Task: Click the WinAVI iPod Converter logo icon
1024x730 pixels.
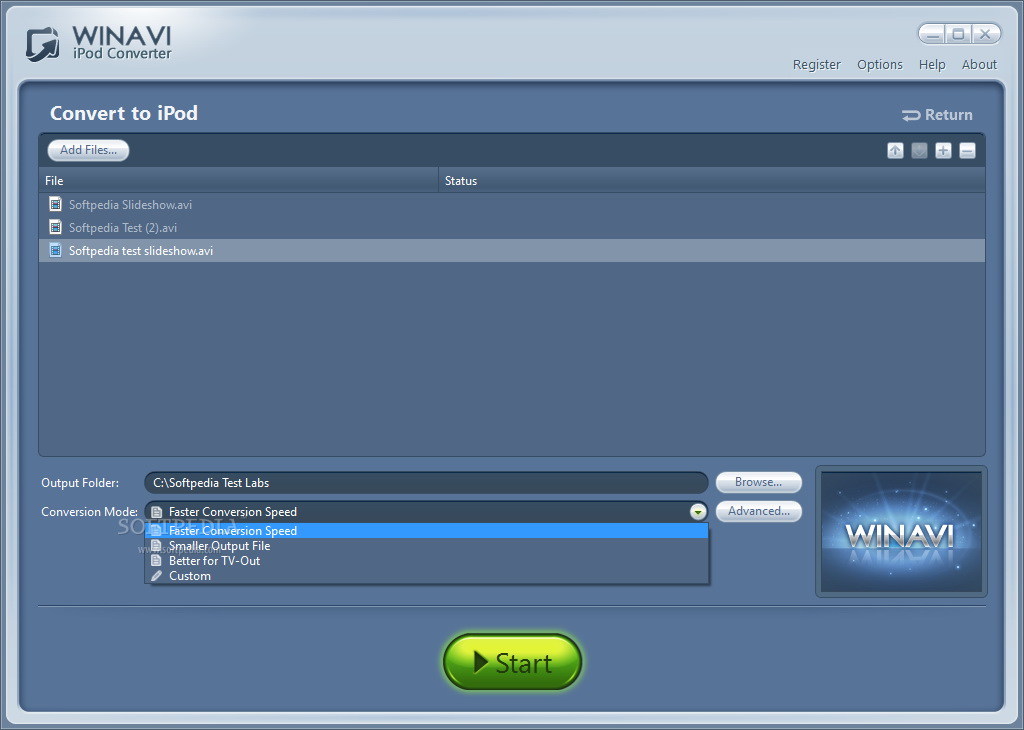Action: click(x=42, y=44)
